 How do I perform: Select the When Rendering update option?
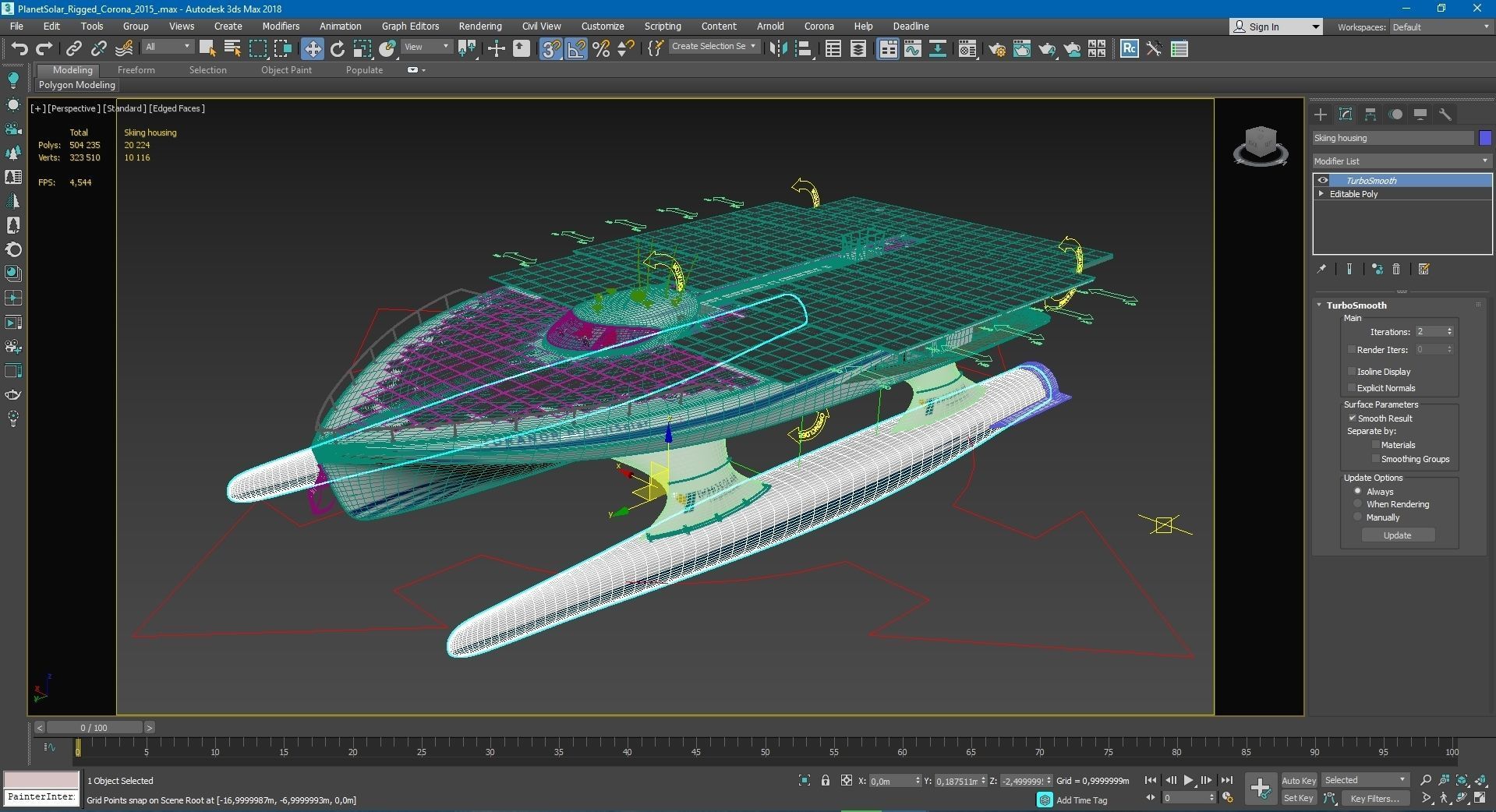(1358, 504)
